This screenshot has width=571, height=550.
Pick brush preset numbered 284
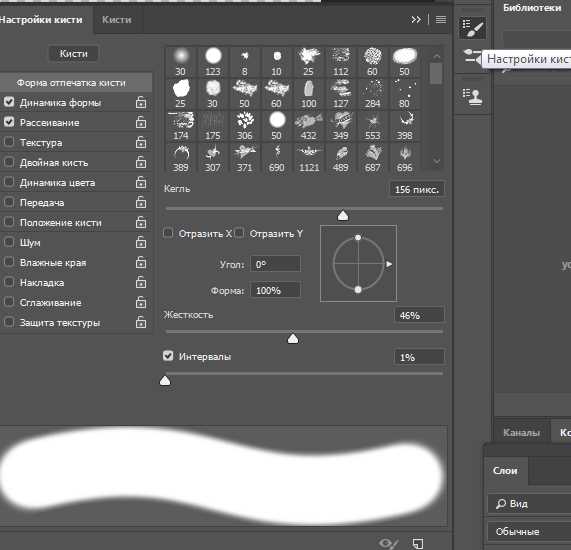coord(373,94)
